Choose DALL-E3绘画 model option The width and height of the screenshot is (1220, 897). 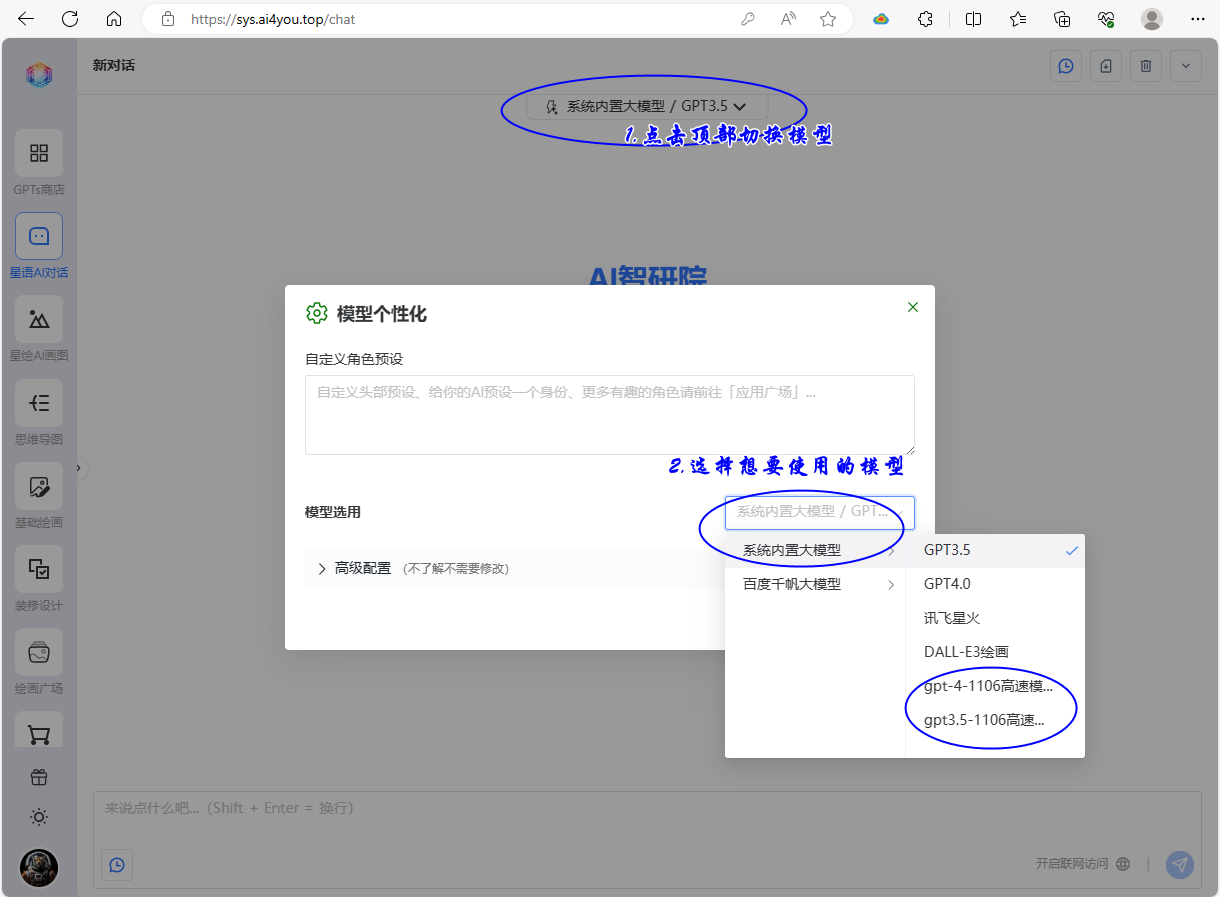click(995, 652)
